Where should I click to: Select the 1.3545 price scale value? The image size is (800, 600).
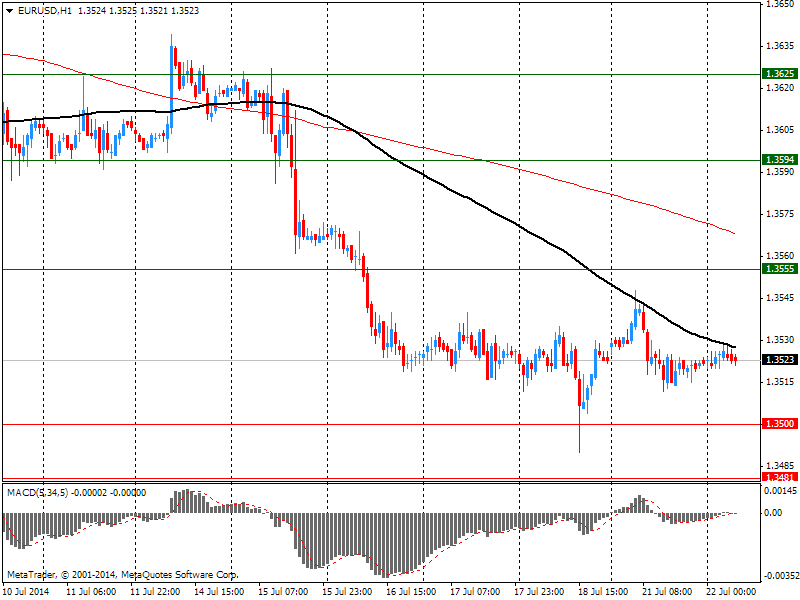coord(781,297)
